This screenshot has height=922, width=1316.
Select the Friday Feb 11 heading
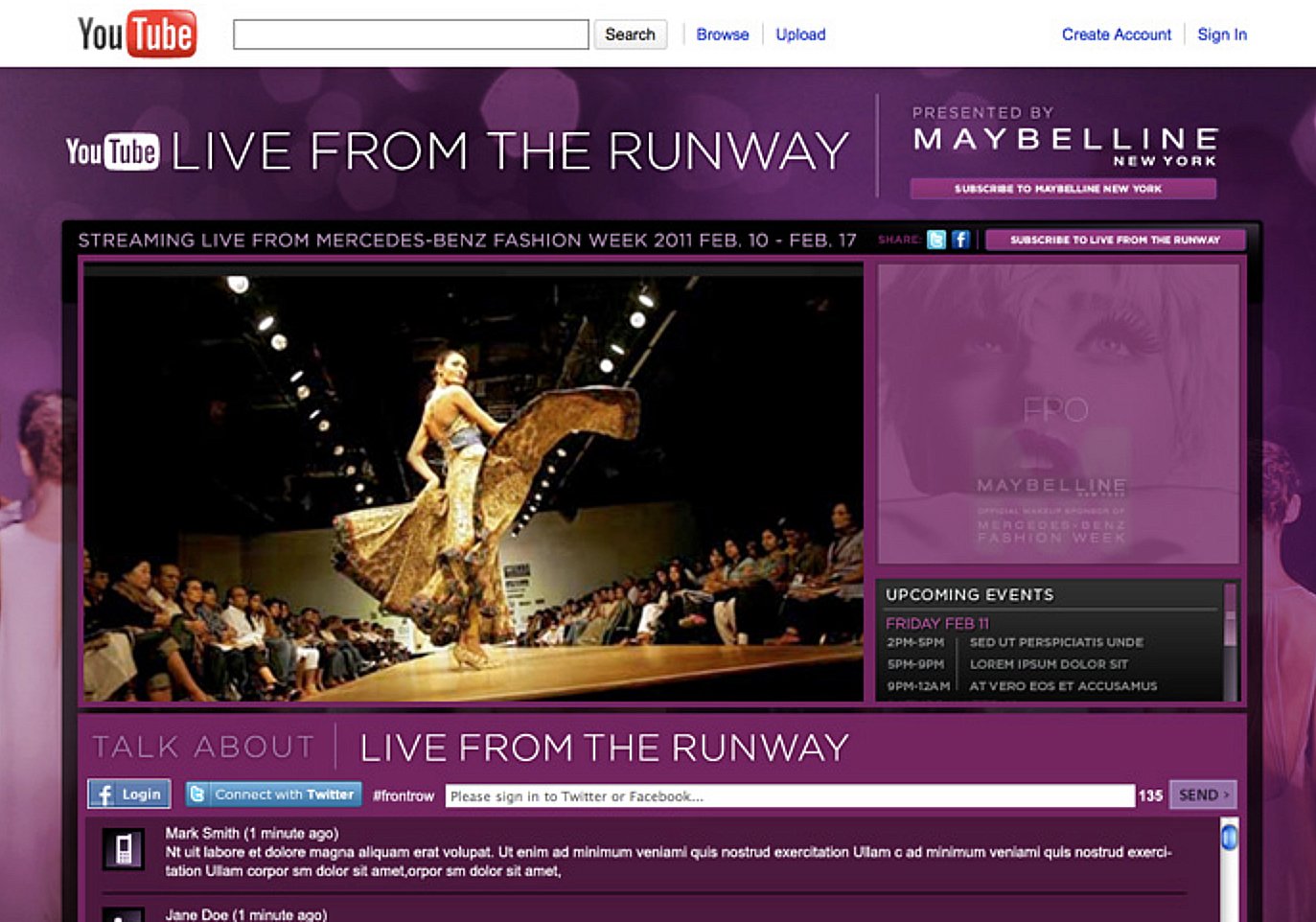coord(937,623)
